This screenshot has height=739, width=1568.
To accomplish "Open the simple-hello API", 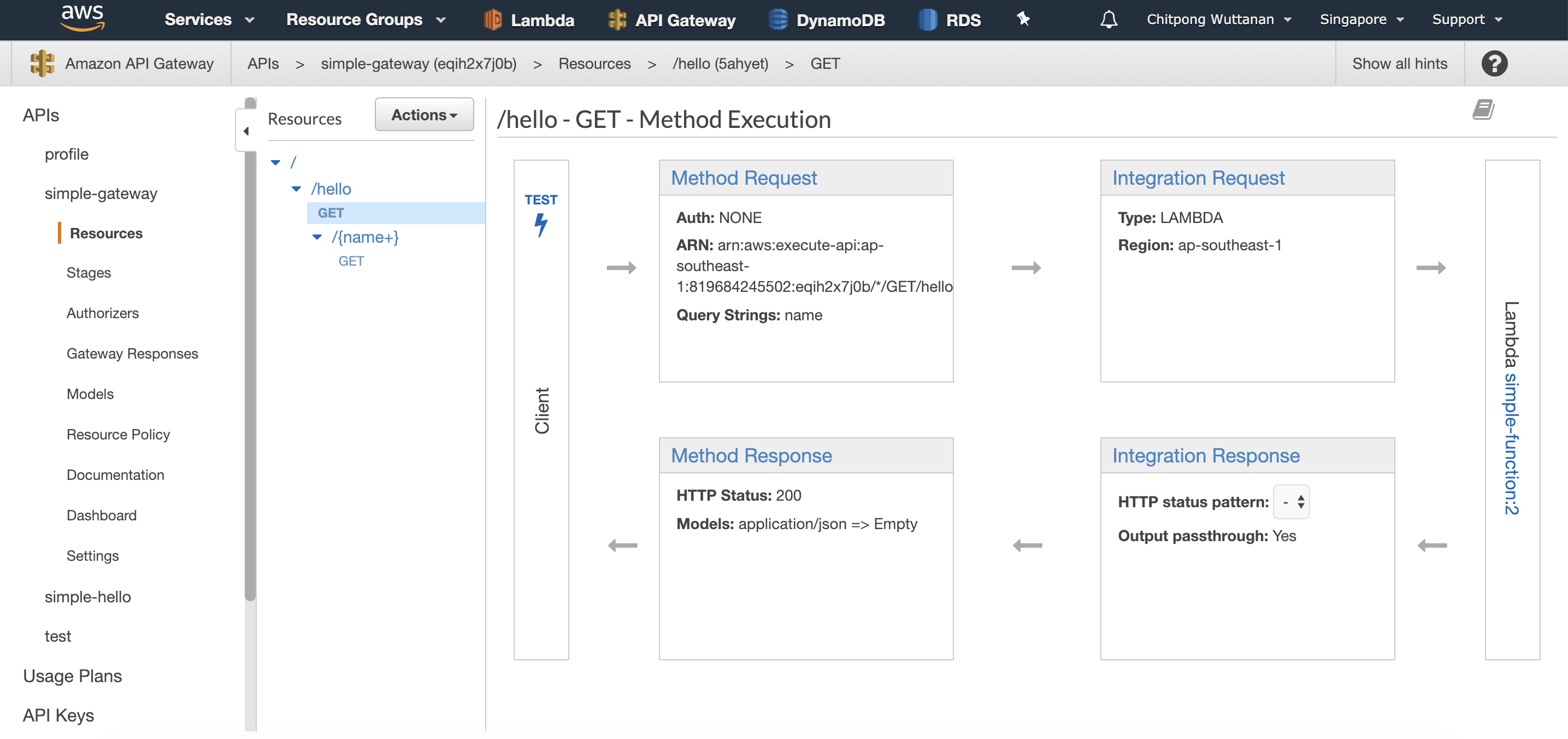I will click(87, 596).
